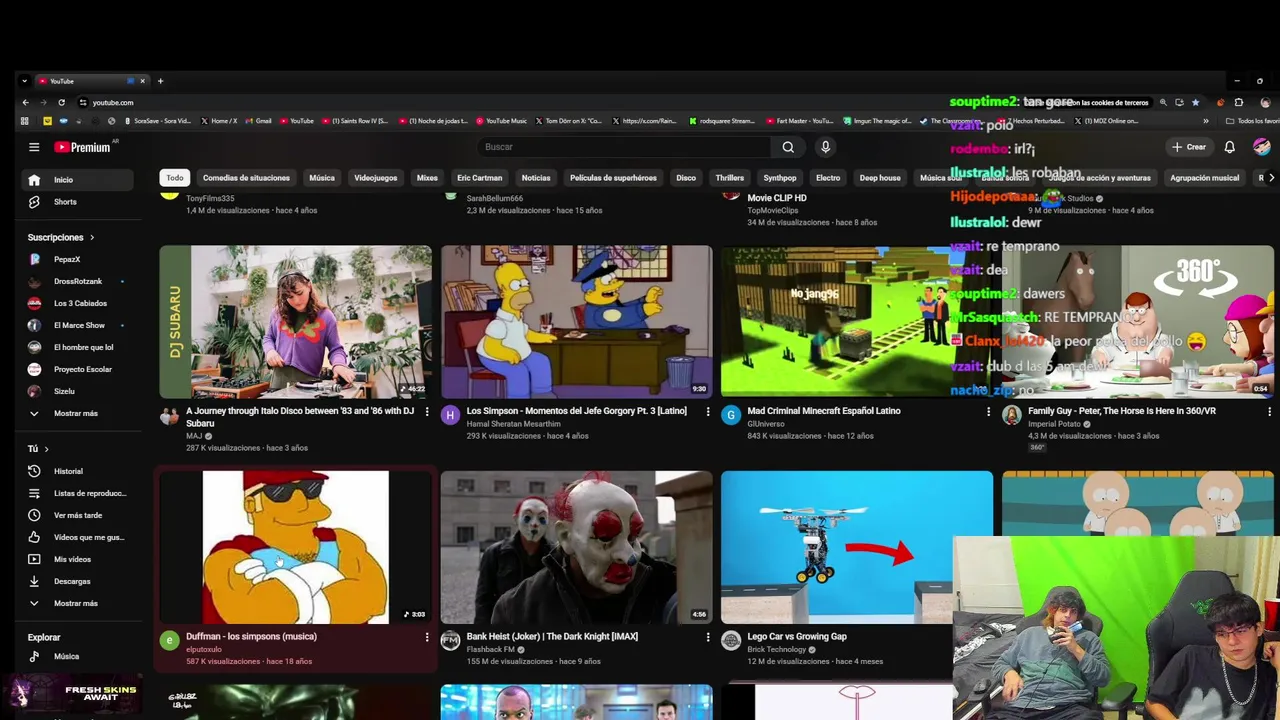Select the Deep house chip
The height and width of the screenshot is (720, 1280).
tap(880, 178)
